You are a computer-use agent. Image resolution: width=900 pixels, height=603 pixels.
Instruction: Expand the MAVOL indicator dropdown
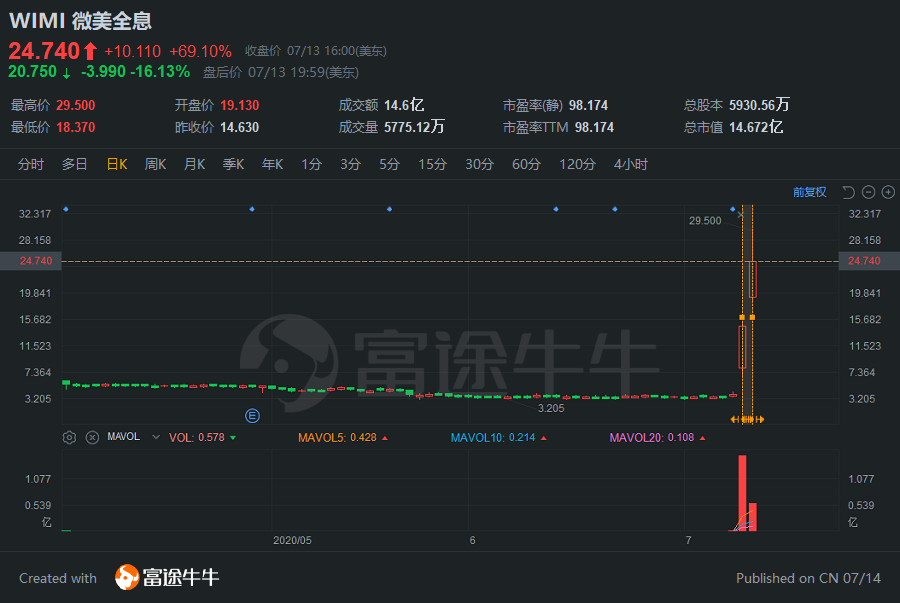(156, 437)
